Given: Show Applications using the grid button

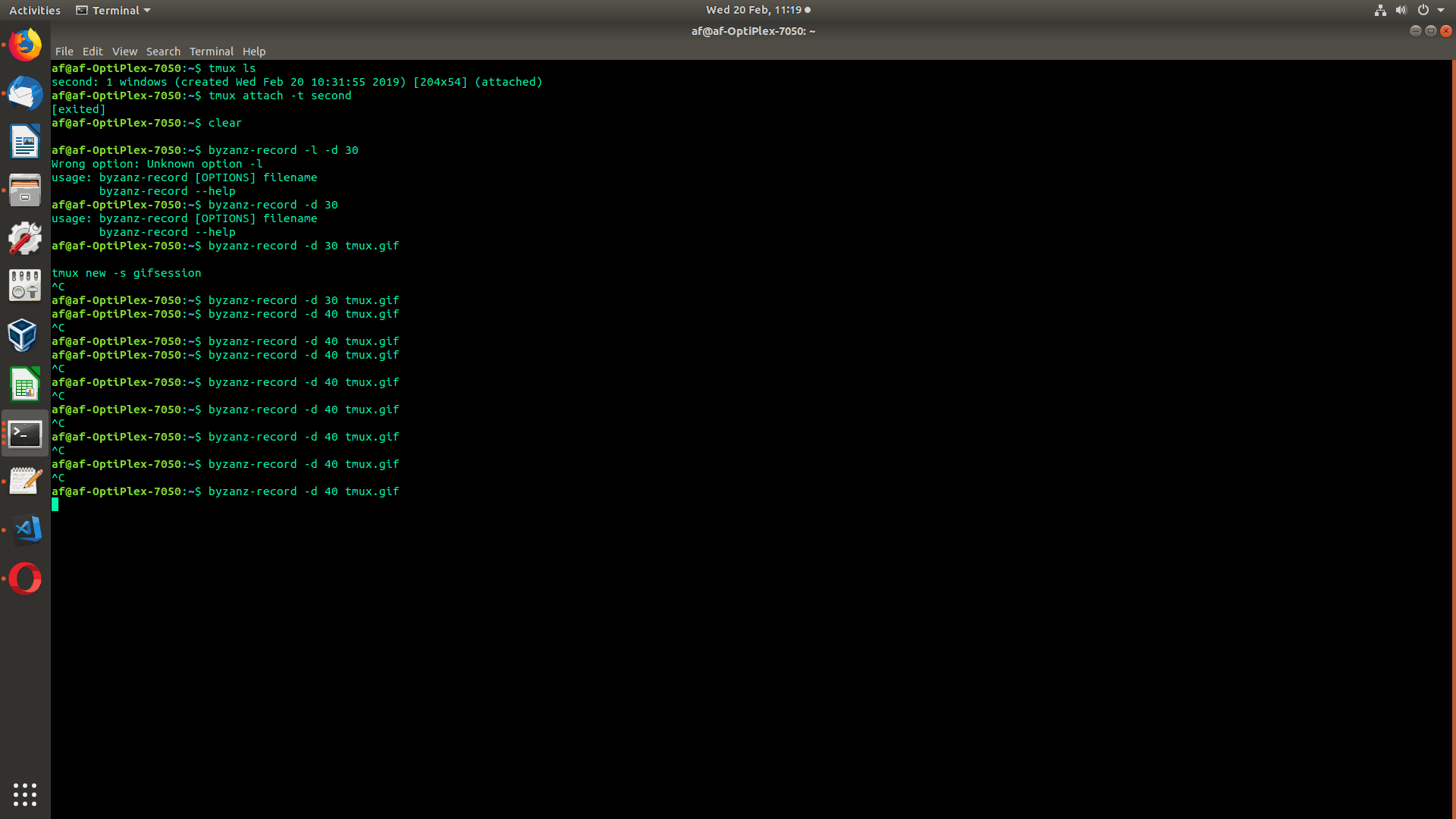Looking at the screenshot, I should (25, 794).
